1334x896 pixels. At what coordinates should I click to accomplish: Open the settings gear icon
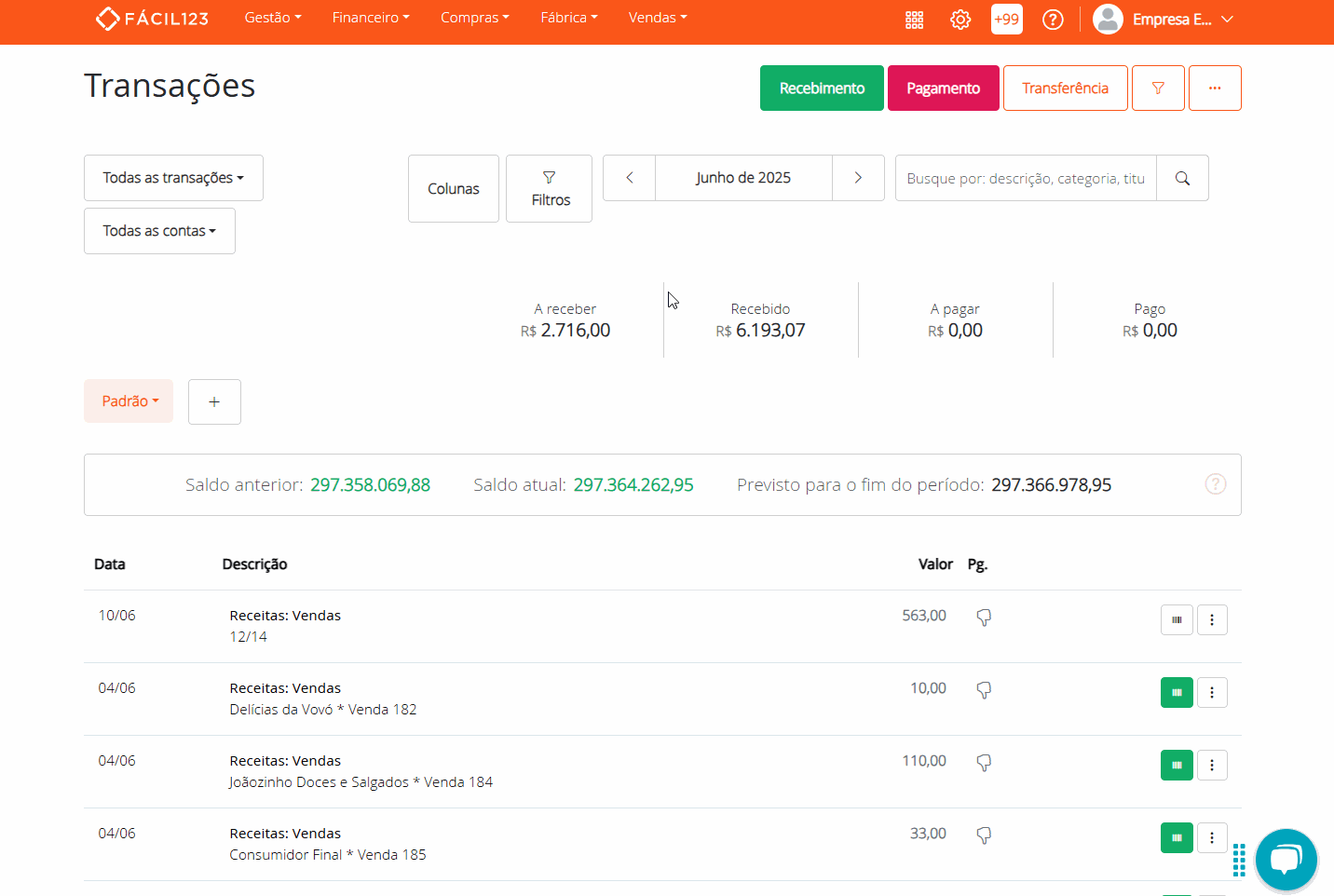(960, 20)
